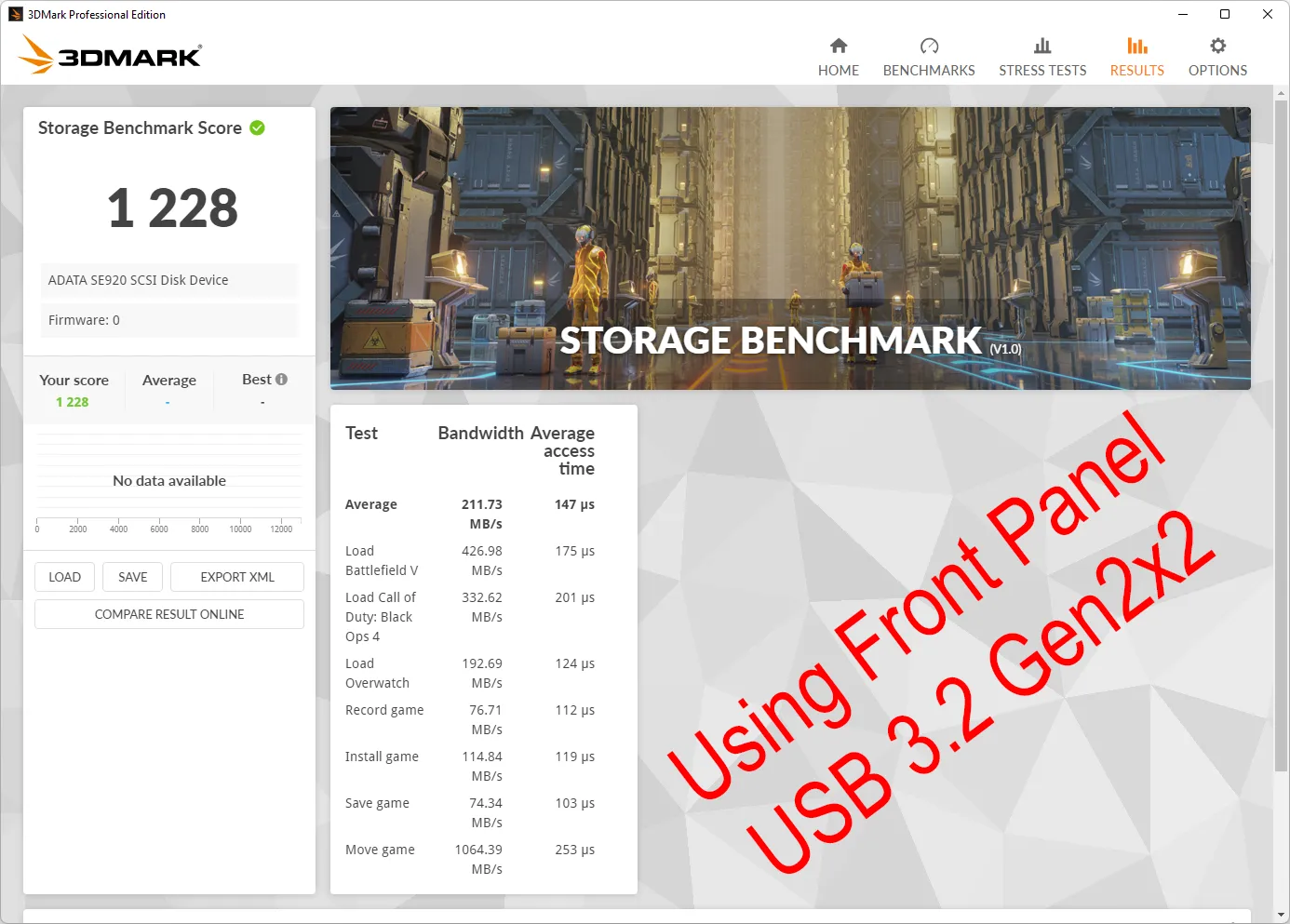Click the Record game row label
Viewport: 1290px width, 924px height.
pyautogui.click(x=384, y=710)
